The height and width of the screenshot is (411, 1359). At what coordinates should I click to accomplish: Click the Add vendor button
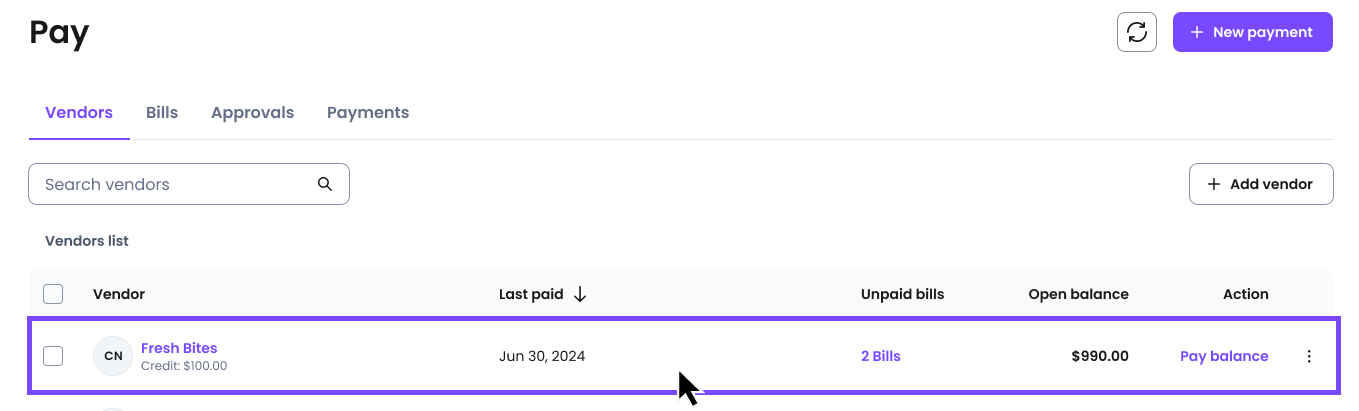(x=1261, y=184)
